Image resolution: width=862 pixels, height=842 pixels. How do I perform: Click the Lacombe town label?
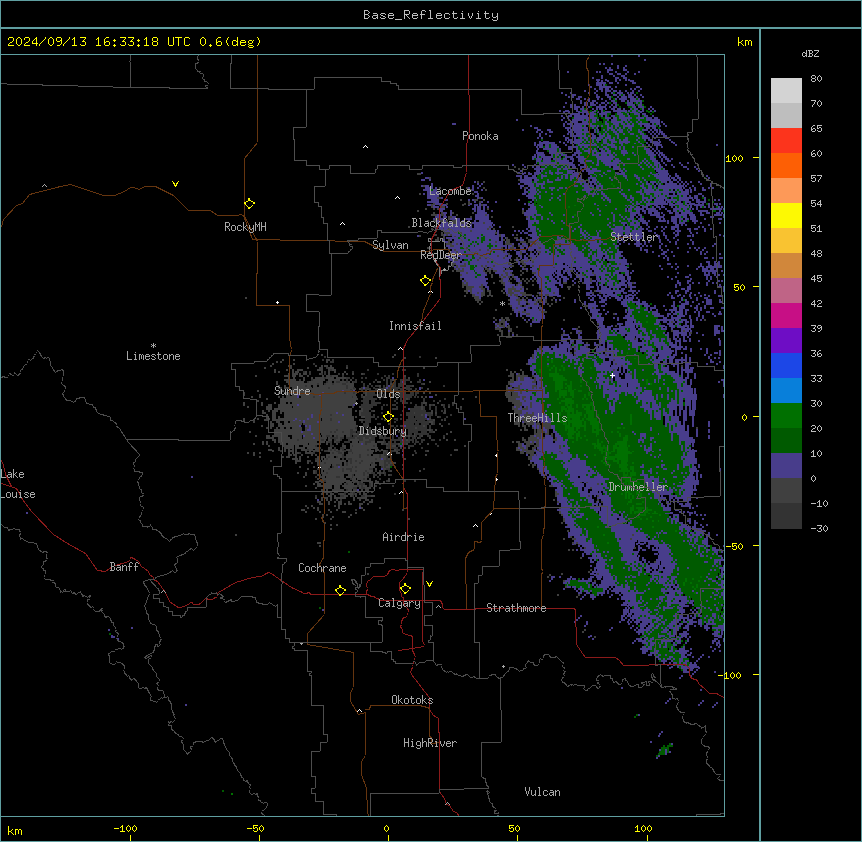coord(450,191)
